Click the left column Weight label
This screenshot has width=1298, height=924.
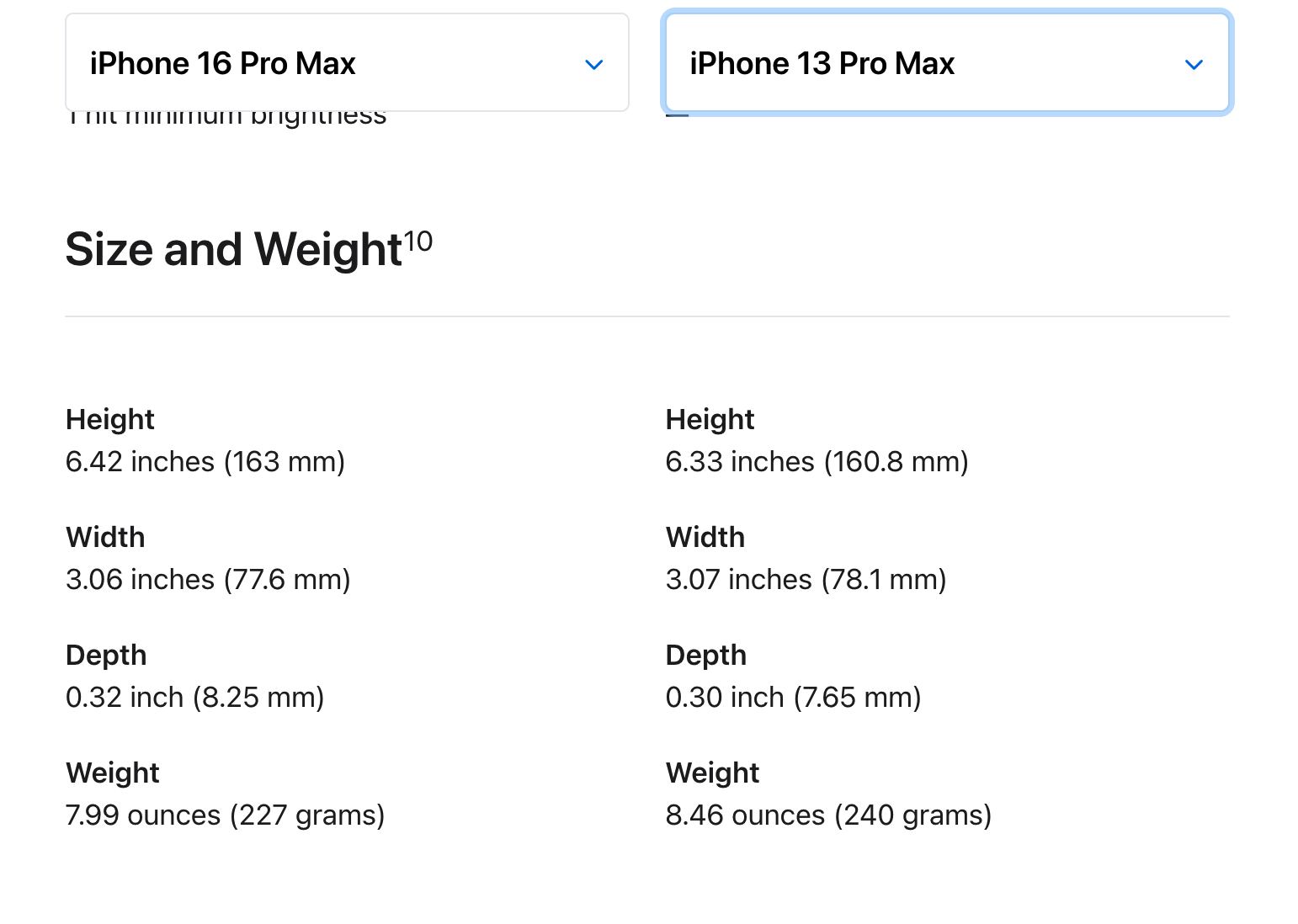113,773
